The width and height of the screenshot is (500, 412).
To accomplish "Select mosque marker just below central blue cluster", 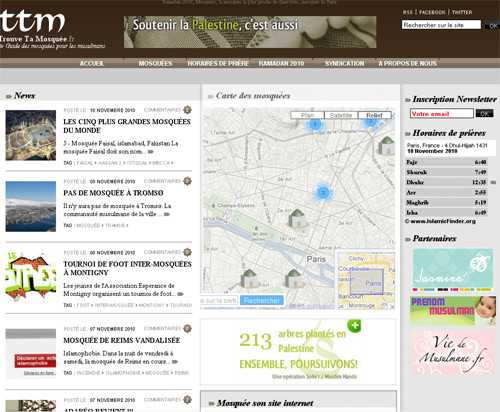I will point(297,218).
